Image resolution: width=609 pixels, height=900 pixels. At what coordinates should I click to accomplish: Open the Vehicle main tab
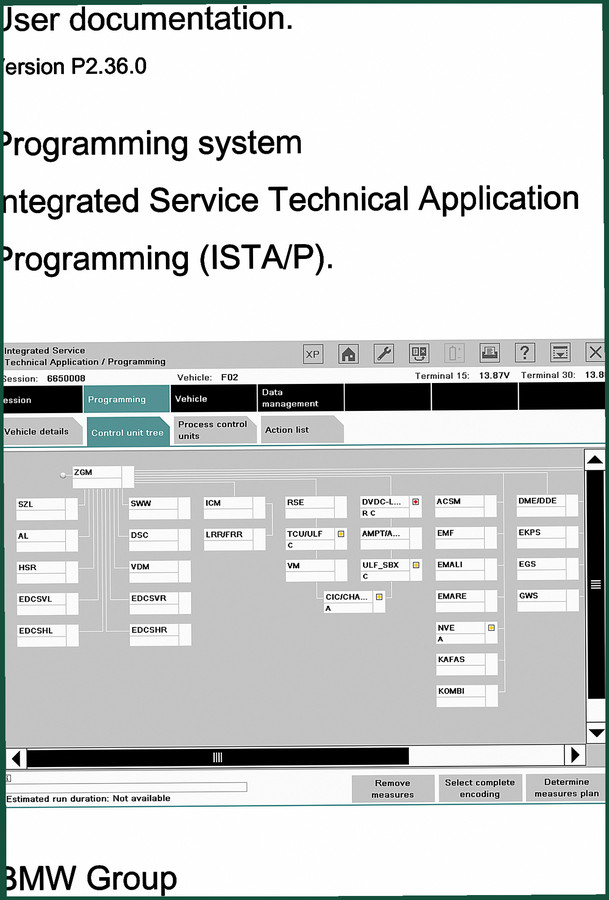click(x=214, y=398)
